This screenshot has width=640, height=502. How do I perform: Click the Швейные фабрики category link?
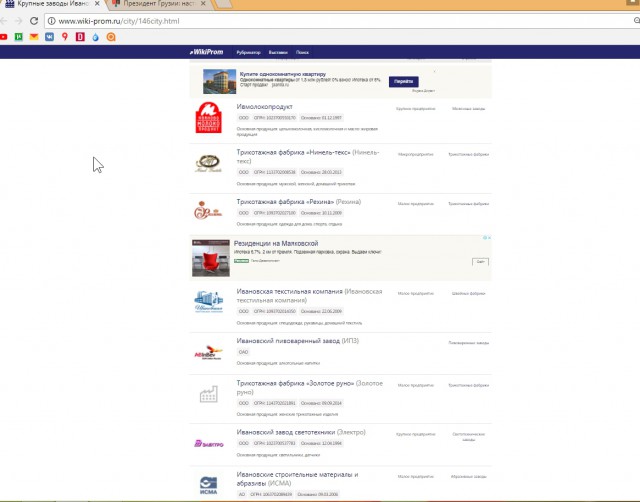click(x=469, y=293)
